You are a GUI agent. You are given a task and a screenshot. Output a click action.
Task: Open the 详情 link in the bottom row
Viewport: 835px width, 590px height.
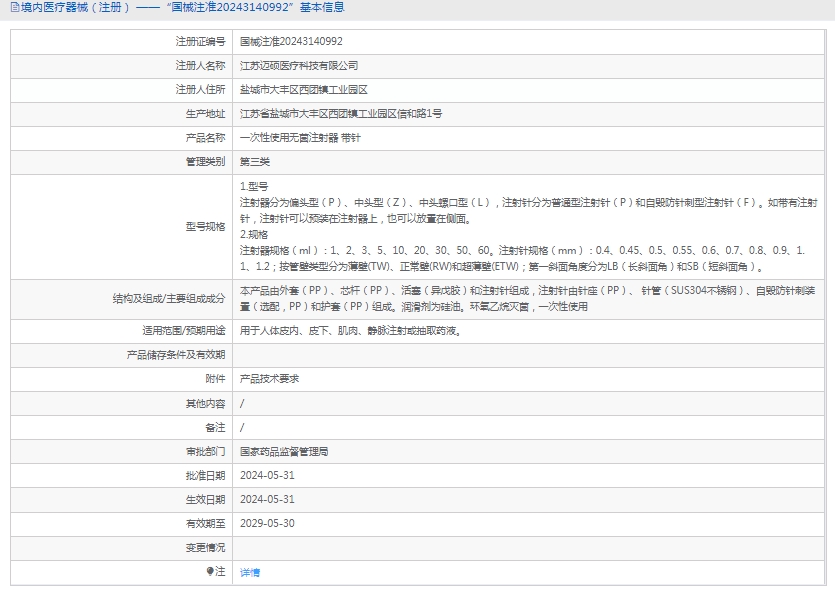[x=250, y=572]
